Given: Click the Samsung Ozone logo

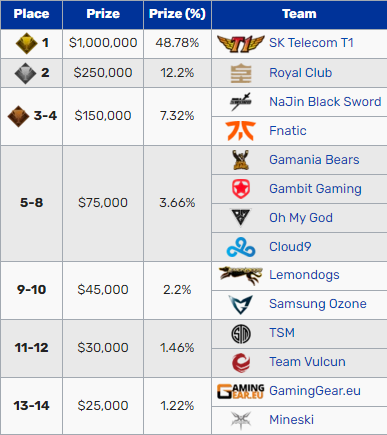Looking at the screenshot, I should click(x=241, y=304).
